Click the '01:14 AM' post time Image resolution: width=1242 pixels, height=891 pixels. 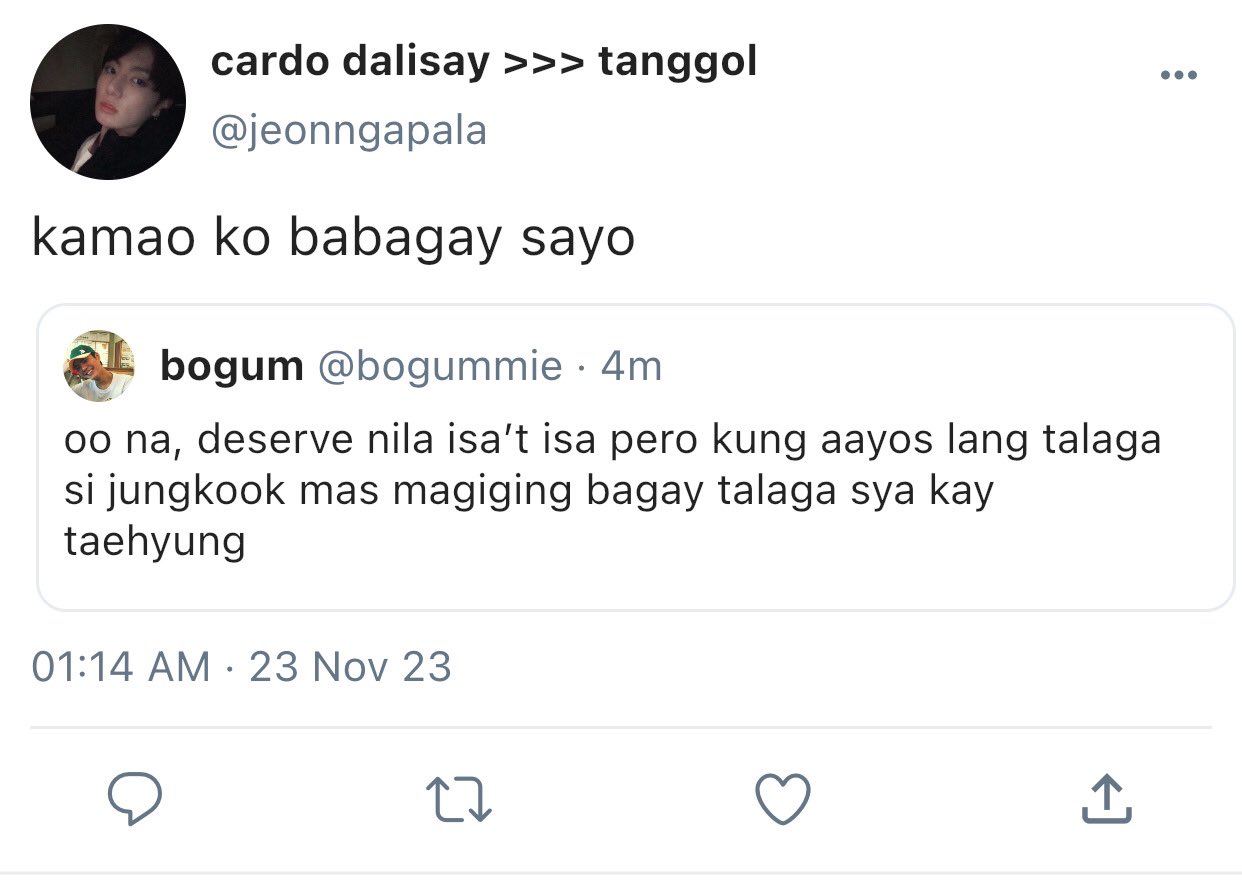pos(121,667)
